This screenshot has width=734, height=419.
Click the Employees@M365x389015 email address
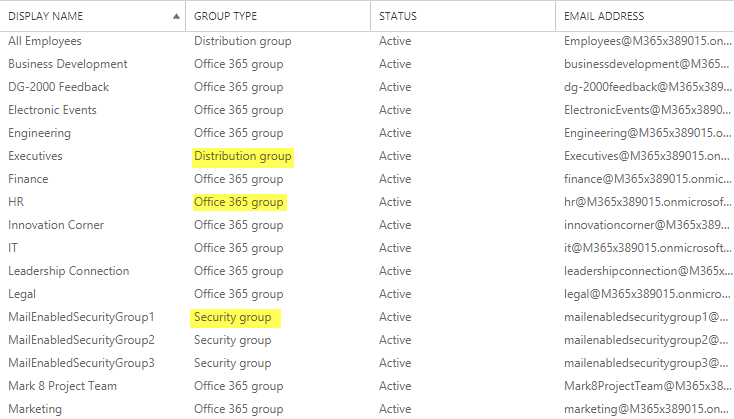pos(647,41)
